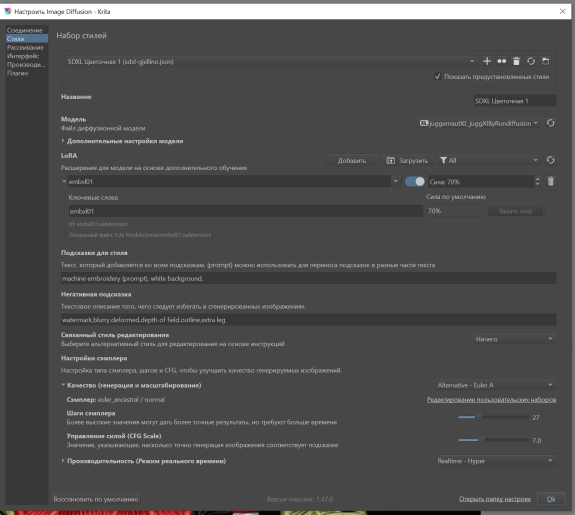Click the Добавить LoRA button

coord(352,160)
